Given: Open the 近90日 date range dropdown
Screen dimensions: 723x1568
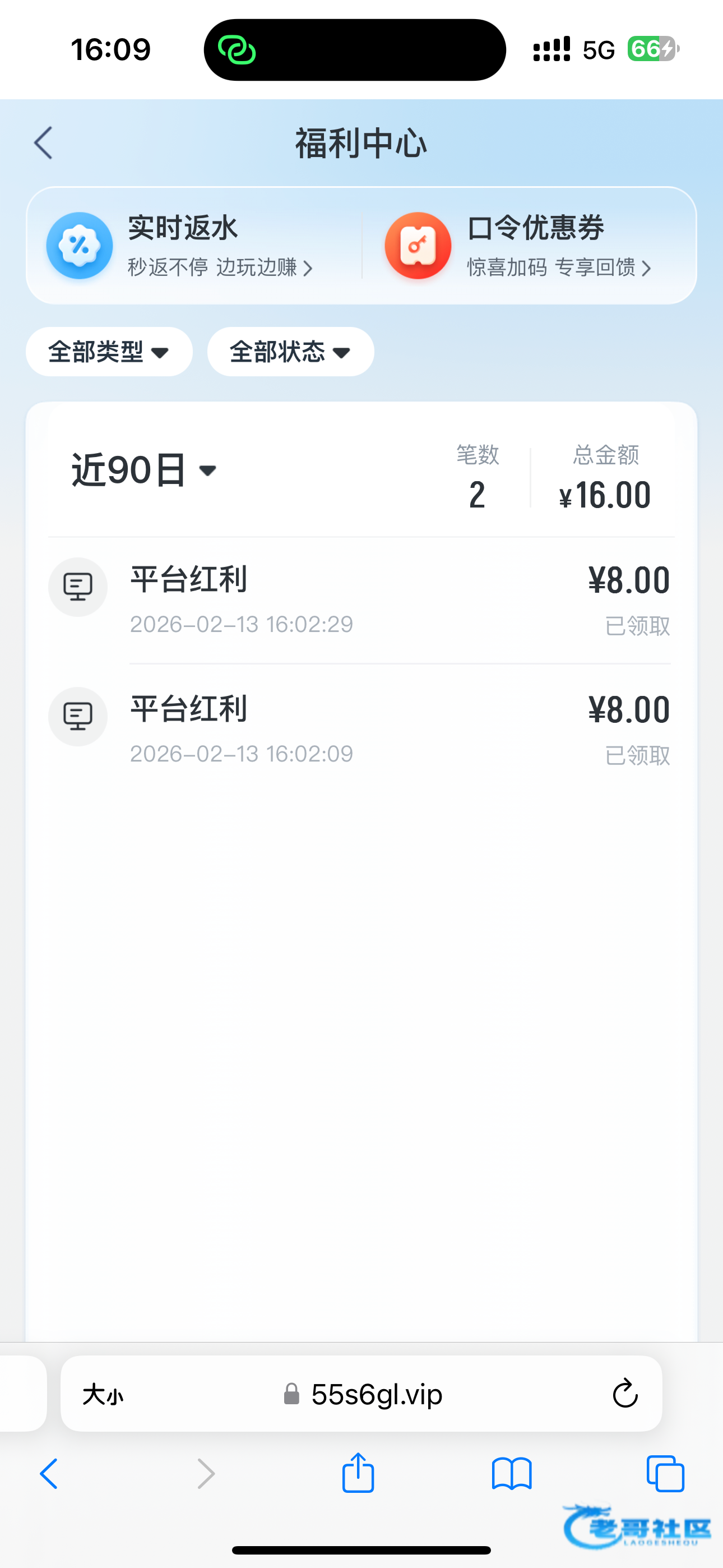Looking at the screenshot, I should (x=144, y=470).
